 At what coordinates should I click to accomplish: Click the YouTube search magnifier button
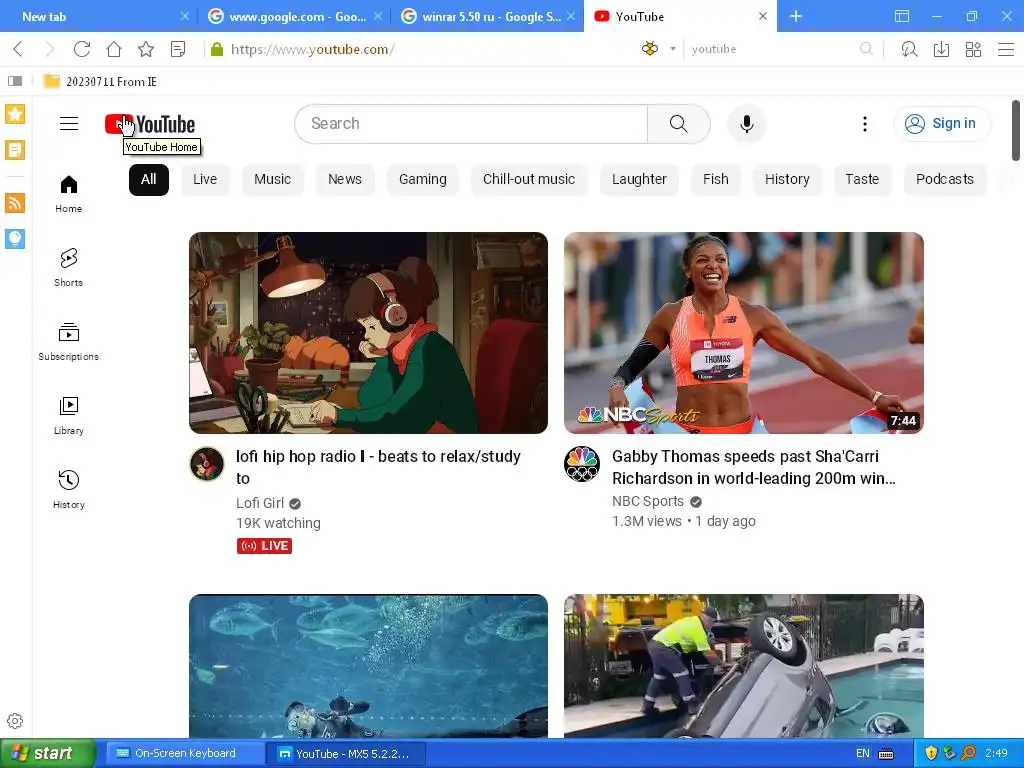tap(679, 123)
